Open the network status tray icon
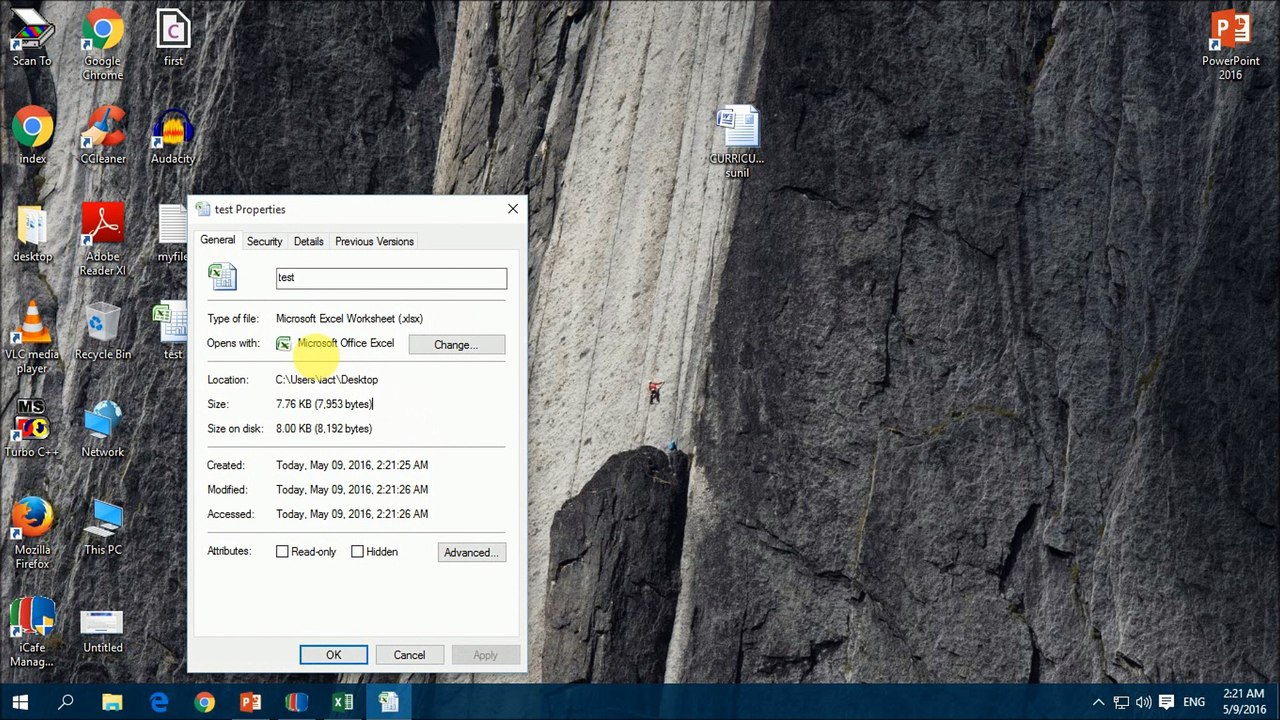The image size is (1280, 720). pos(1121,702)
